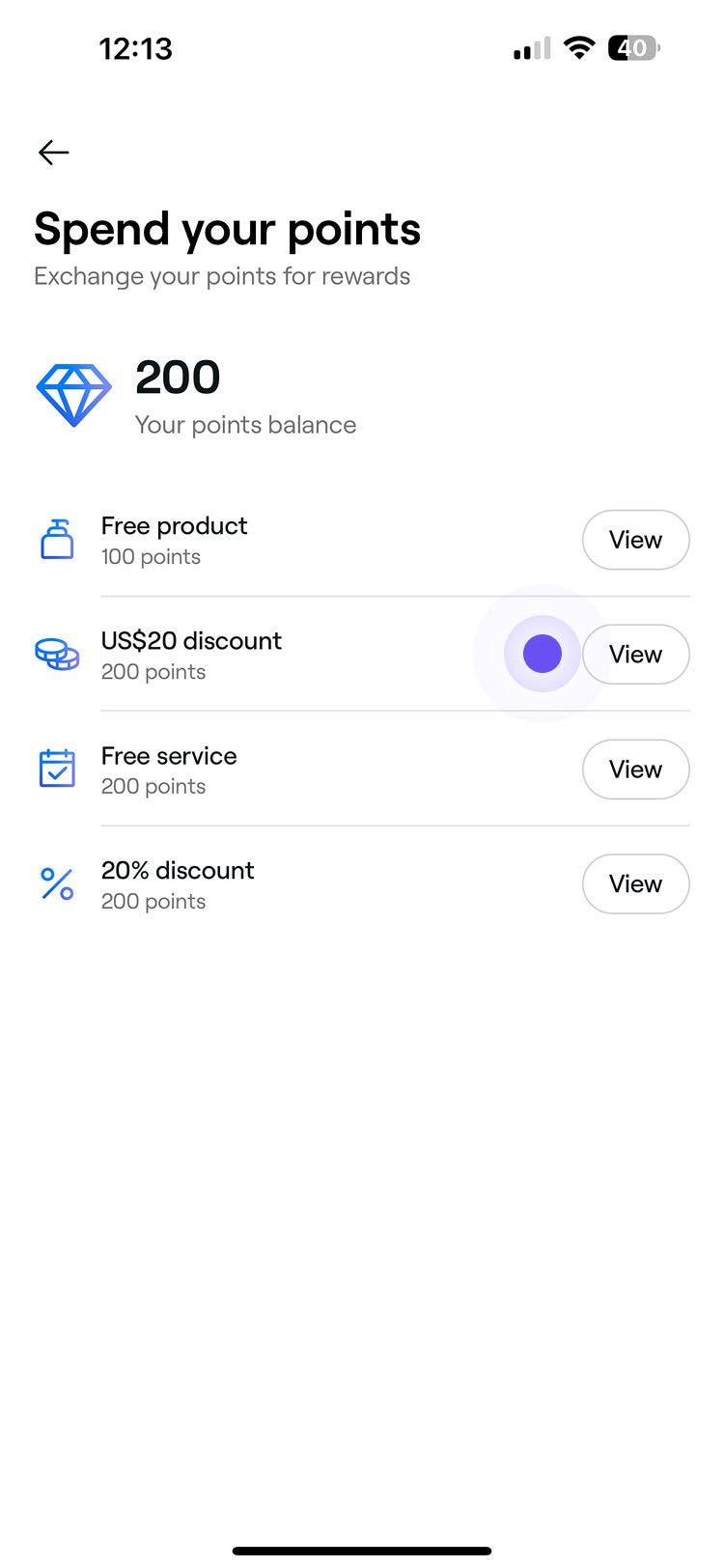The width and height of the screenshot is (724, 1568).
Task: Tap the Wi-Fi status icon
Action: click(x=578, y=48)
